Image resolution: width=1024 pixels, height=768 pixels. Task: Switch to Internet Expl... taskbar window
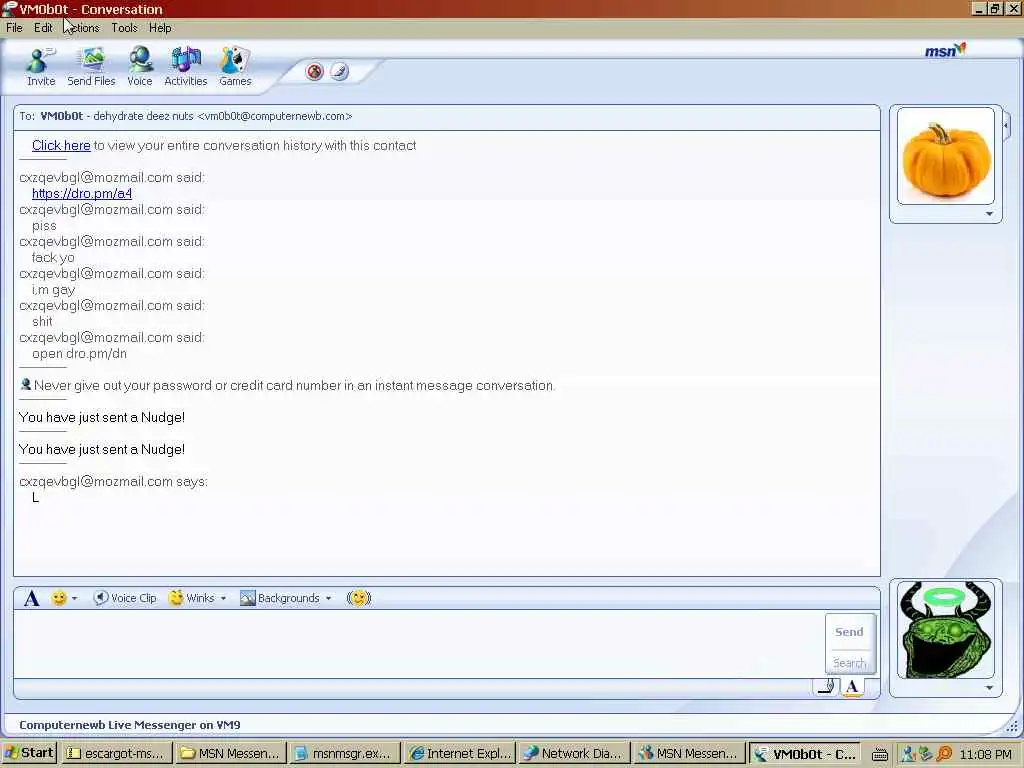(460, 754)
